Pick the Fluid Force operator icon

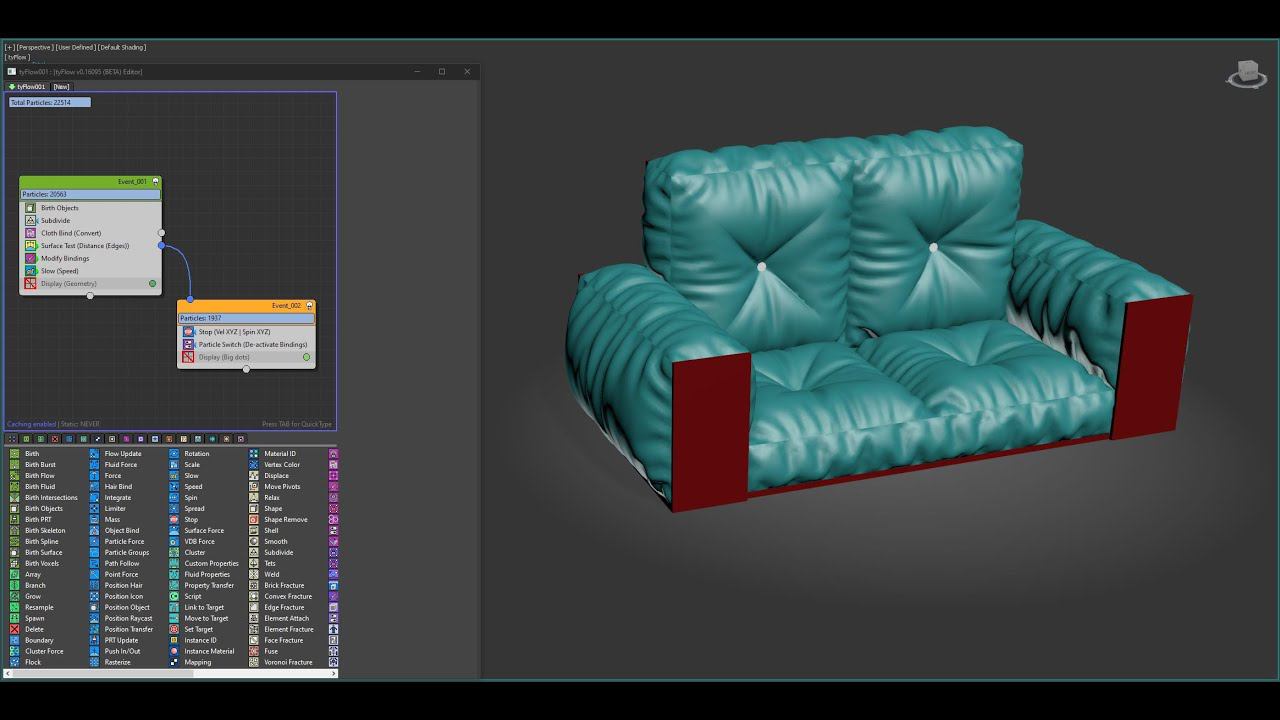[94, 465]
